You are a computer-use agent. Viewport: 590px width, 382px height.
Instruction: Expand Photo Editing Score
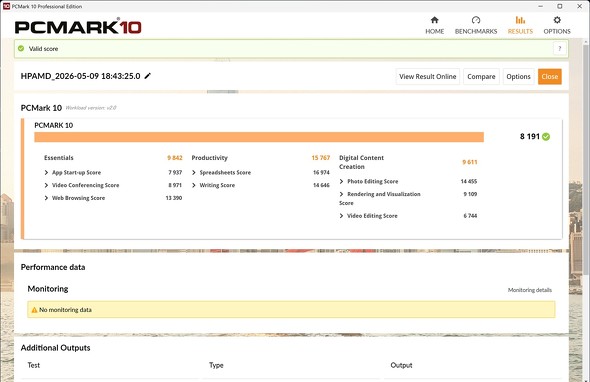point(341,181)
